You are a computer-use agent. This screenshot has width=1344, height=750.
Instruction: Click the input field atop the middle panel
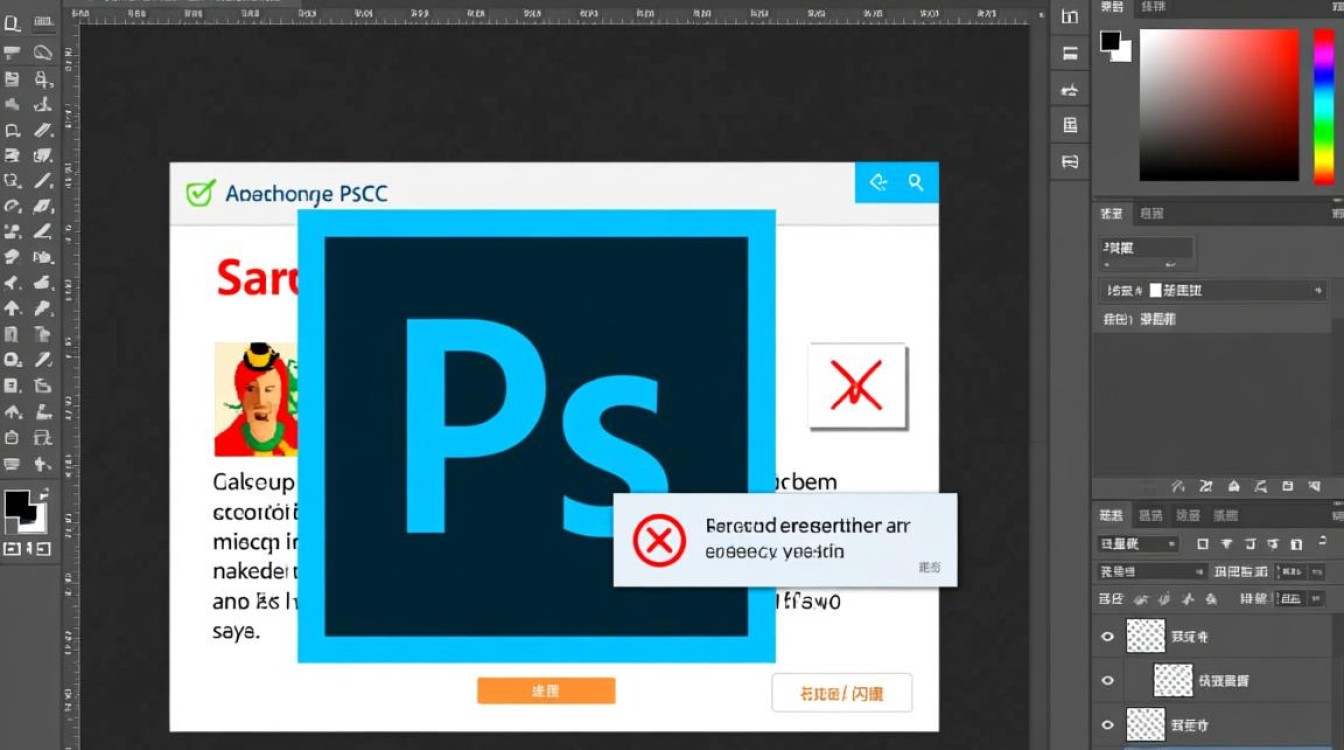[x=1147, y=247]
